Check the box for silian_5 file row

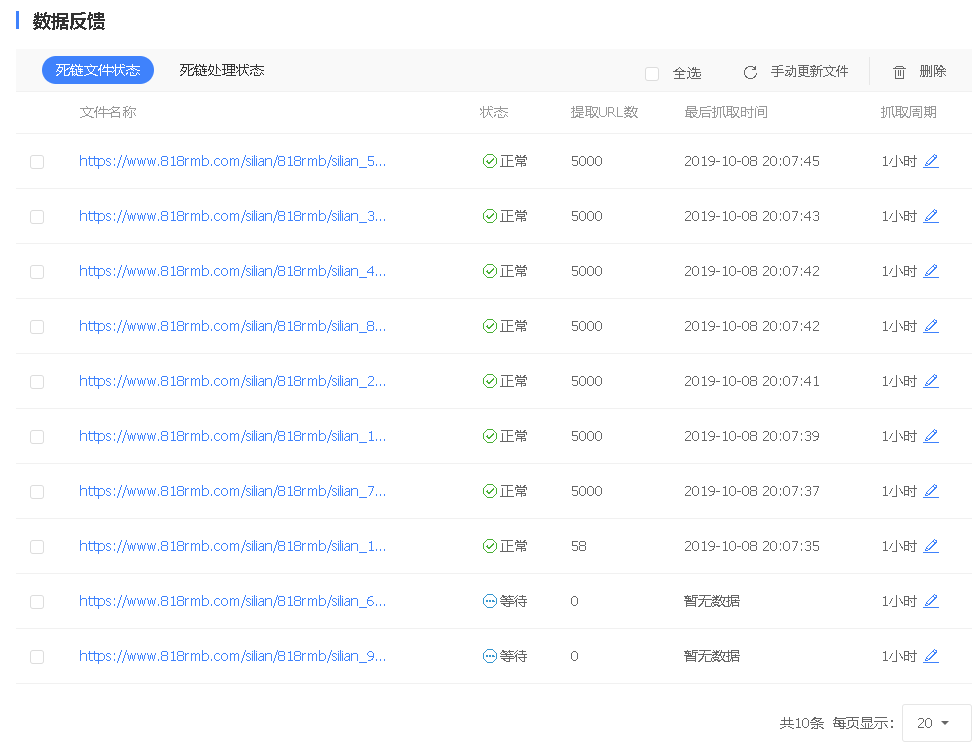[x=37, y=162]
